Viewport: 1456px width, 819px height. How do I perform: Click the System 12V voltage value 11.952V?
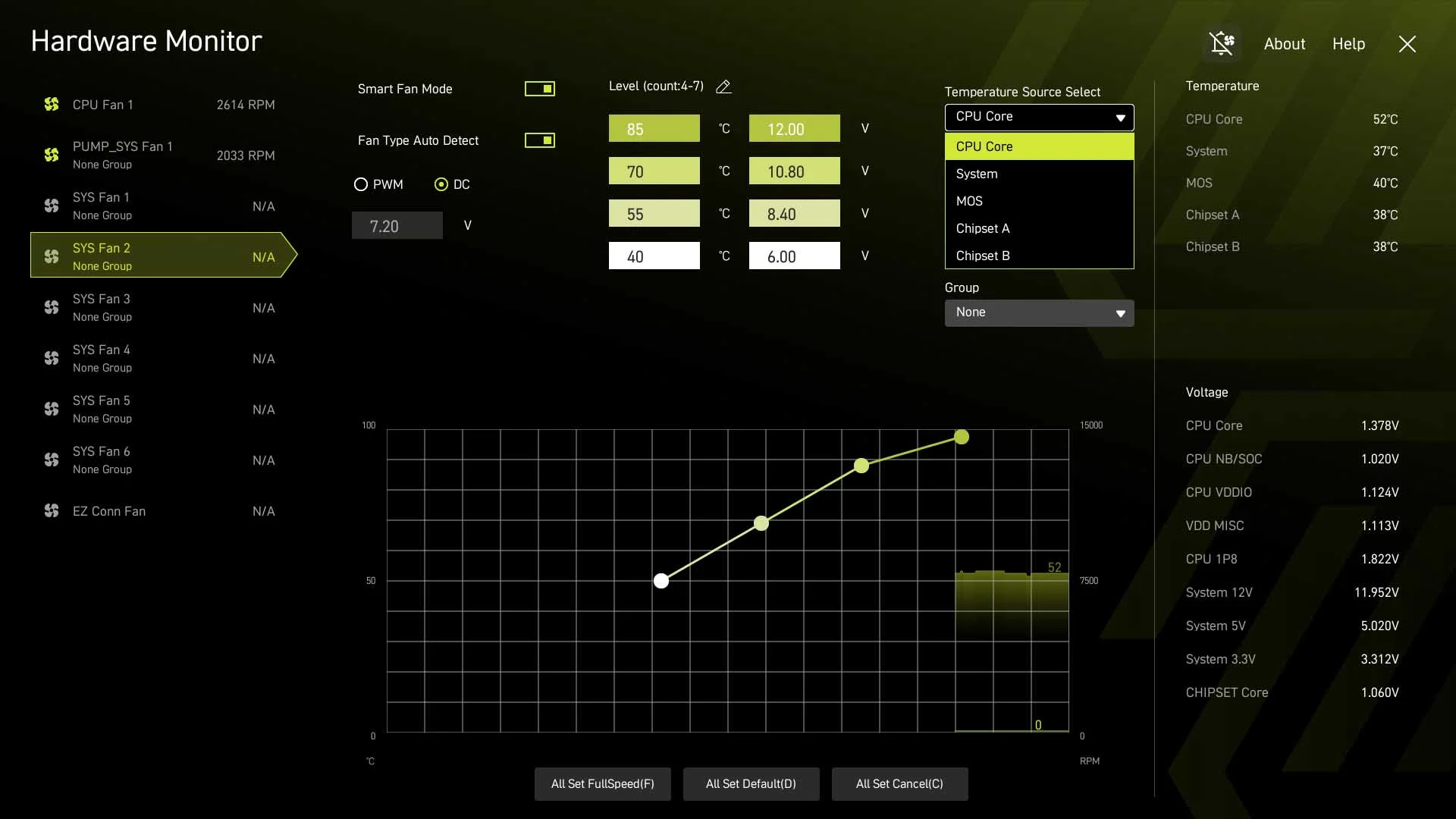[x=1376, y=592]
